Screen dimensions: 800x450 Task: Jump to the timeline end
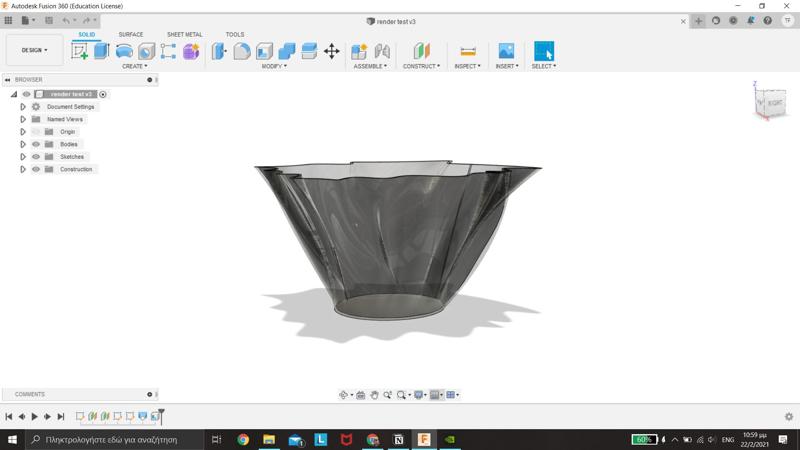pyautogui.click(x=61, y=416)
